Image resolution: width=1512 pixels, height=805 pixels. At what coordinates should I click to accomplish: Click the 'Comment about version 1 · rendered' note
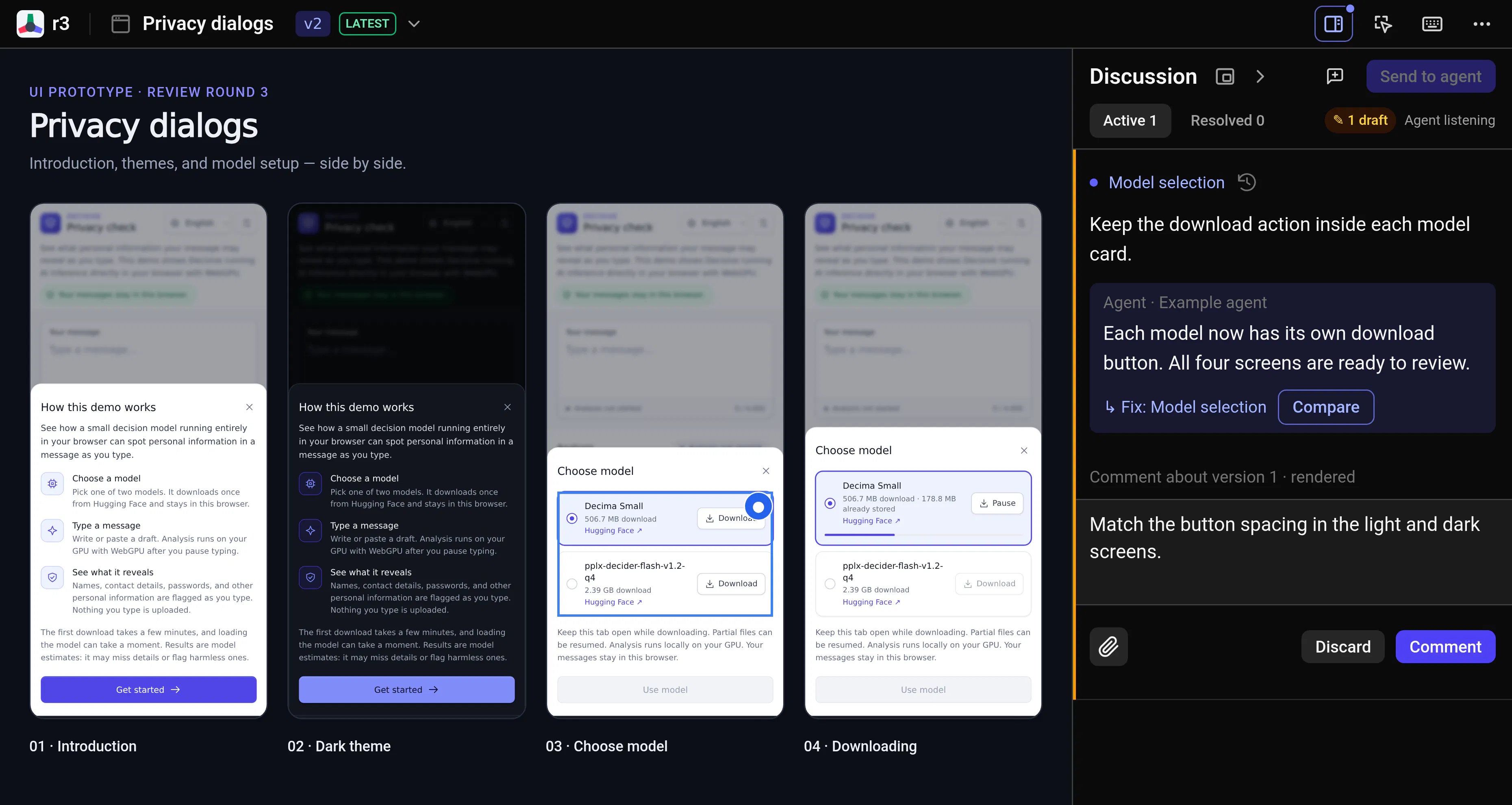pos(1222,477)
